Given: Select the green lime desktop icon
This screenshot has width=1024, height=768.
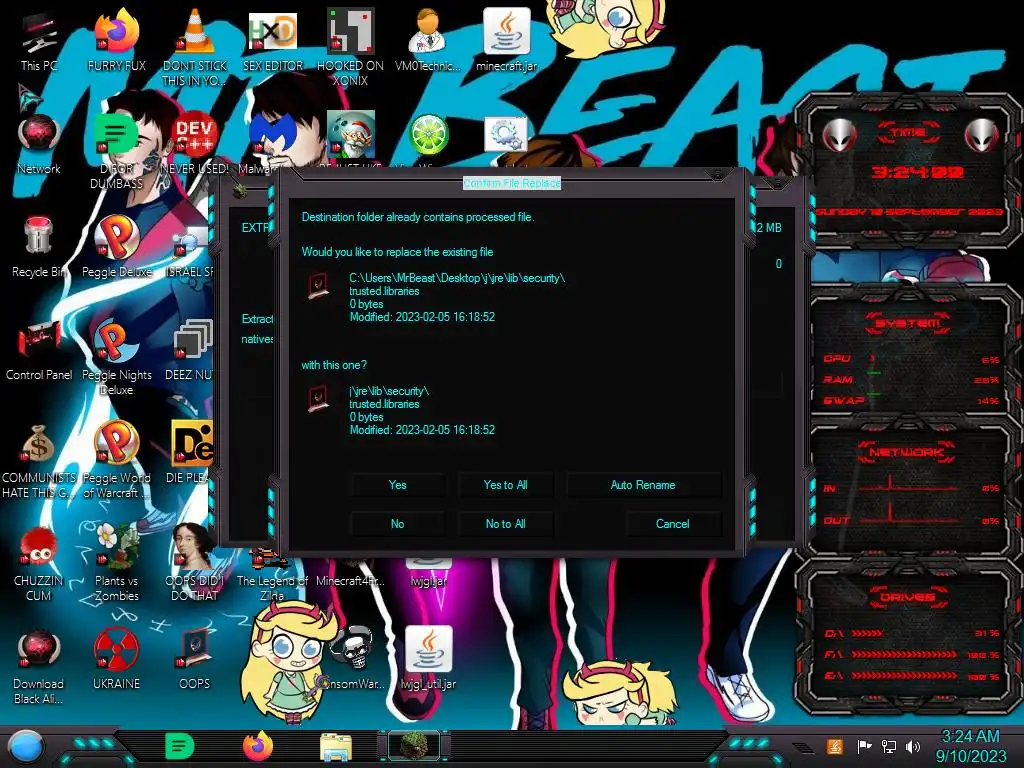Looking at the screenshot, I should click(x=428, y=137).
